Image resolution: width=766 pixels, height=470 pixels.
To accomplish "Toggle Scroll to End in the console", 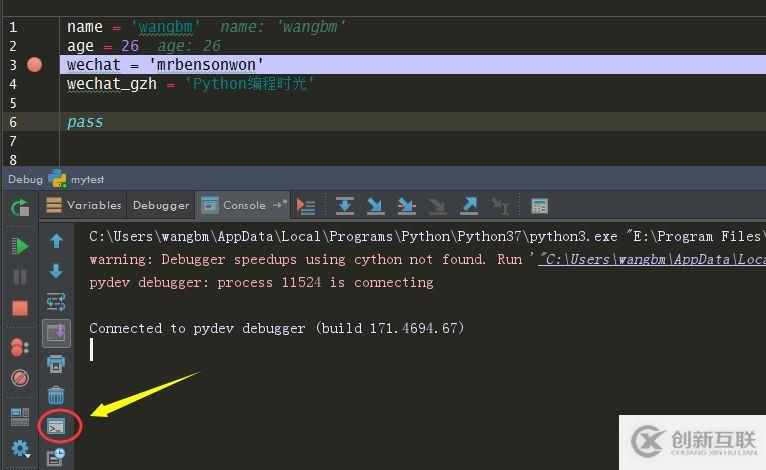I will click(x=56, y=332).
